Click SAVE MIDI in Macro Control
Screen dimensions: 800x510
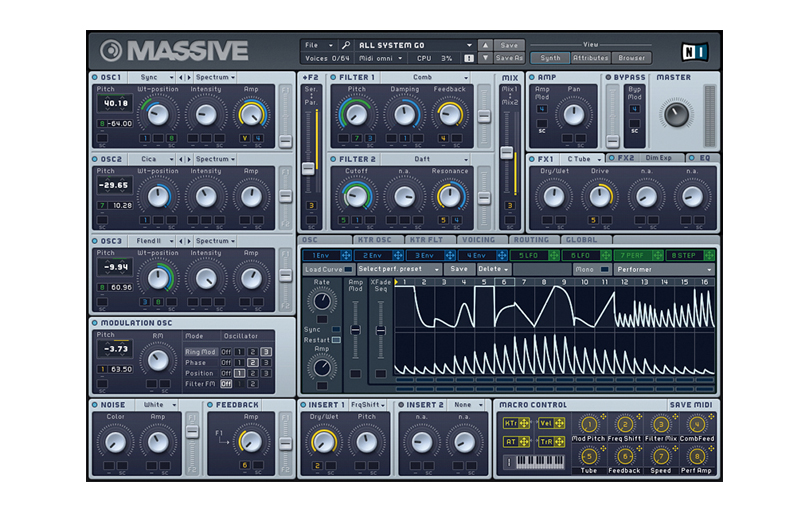(691, 405)
